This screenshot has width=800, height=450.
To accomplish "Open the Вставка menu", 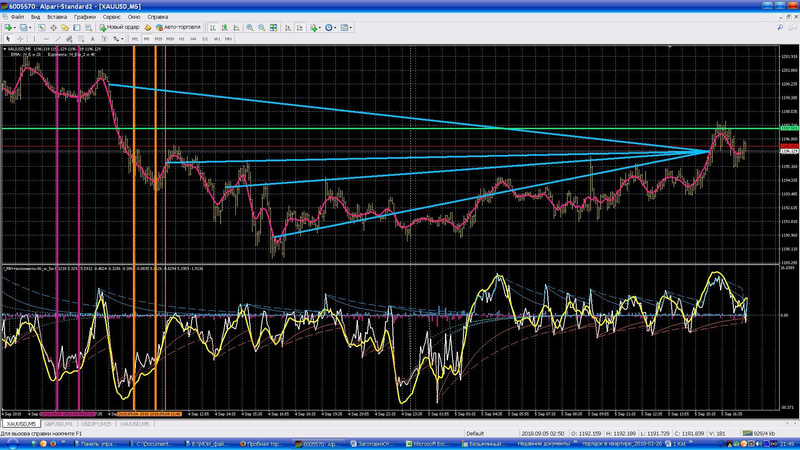I will pyautogui.click(x=57, y=17).
